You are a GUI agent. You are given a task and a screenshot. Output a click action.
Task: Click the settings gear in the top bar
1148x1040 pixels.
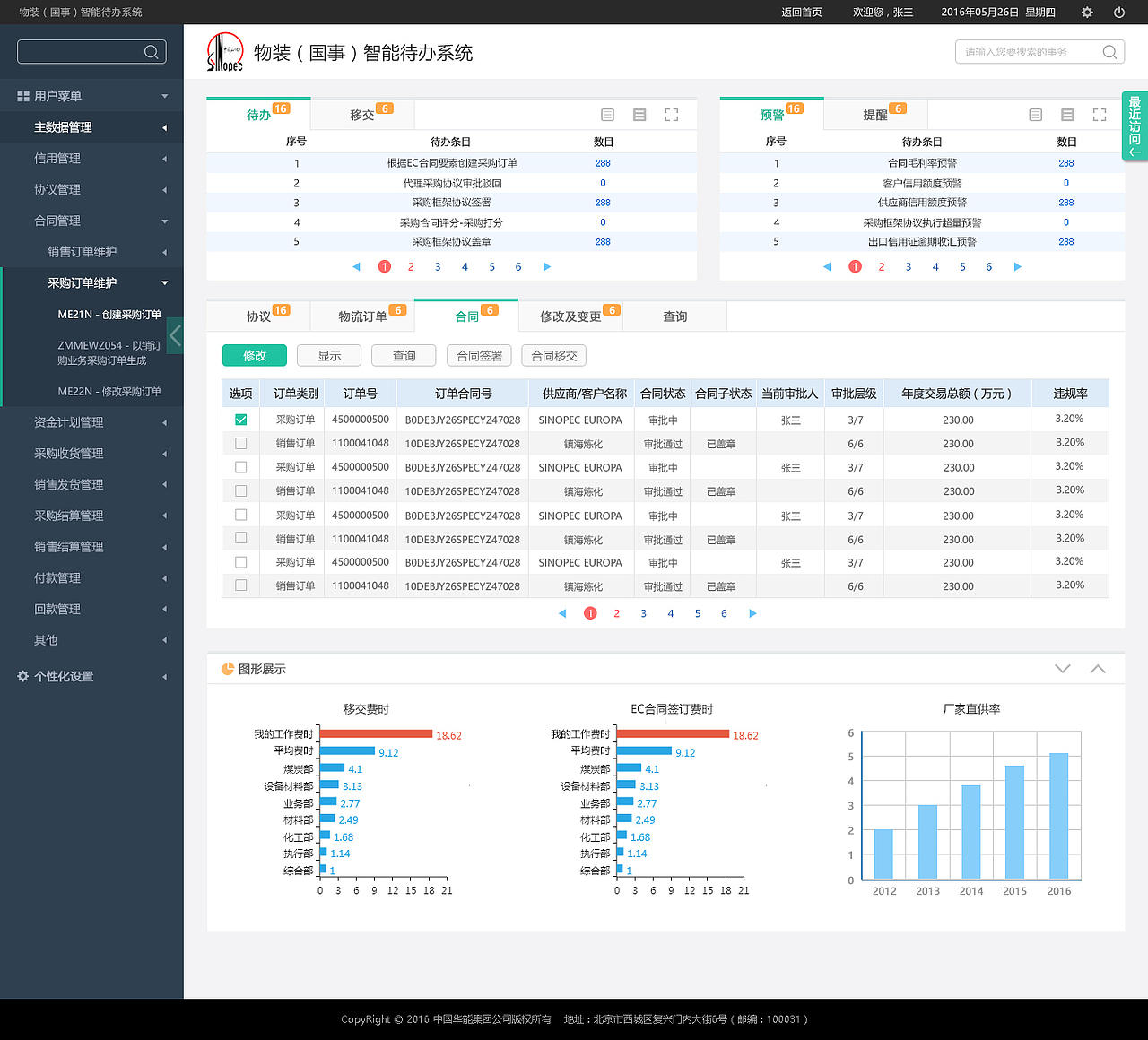(x=1086, y=13)
